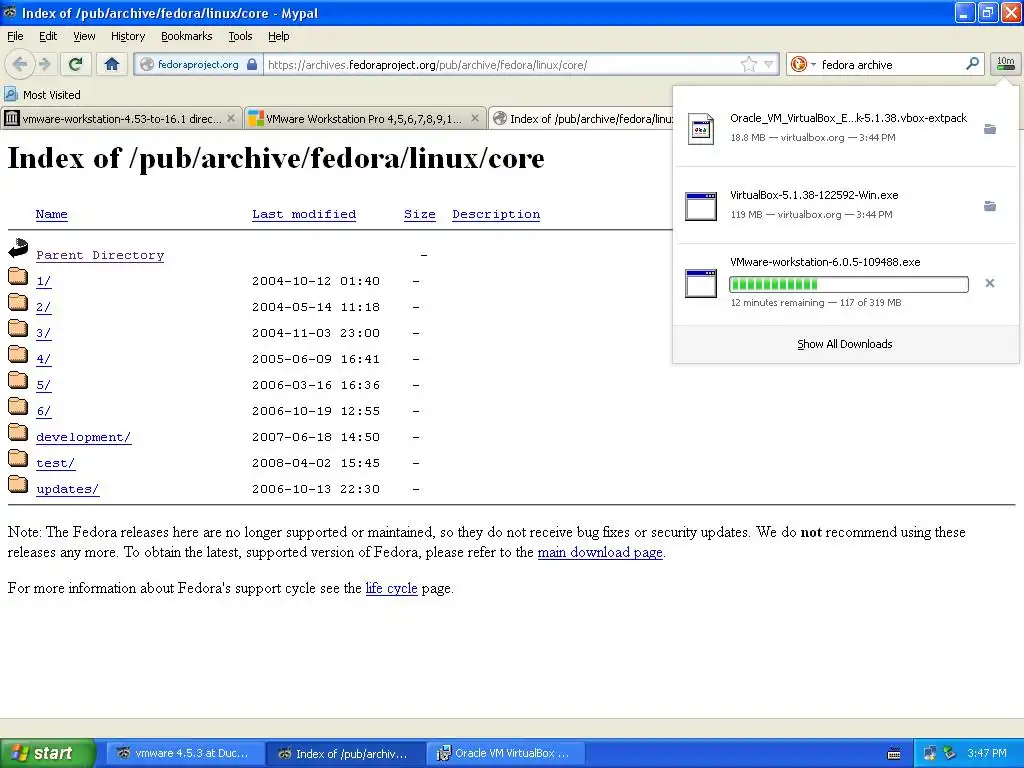This screenshot has width=1024, height=768.
Task: Select the Index of /pub/archiv taskbar button
Action: (x=345, y=754)
